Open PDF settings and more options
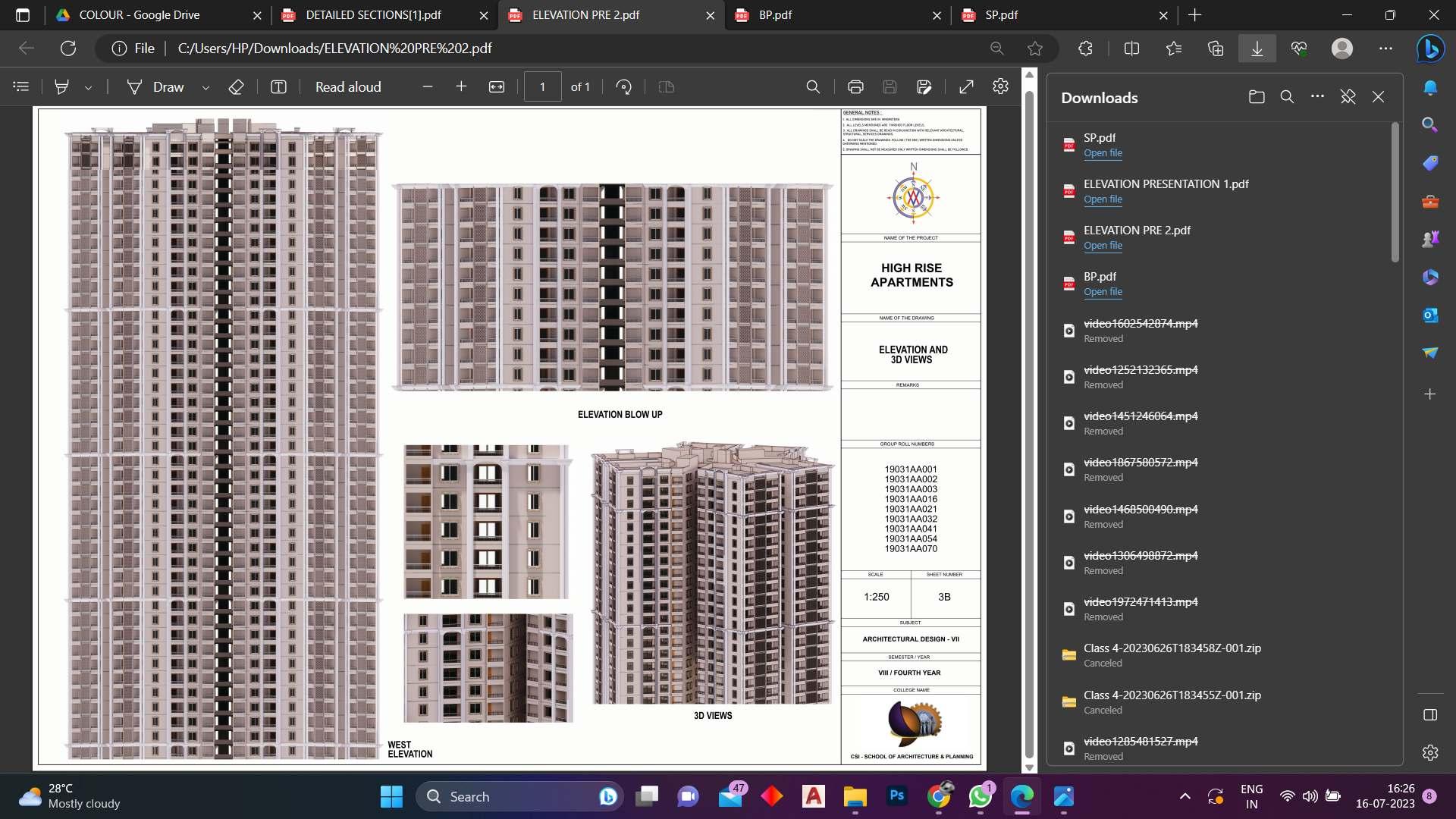Viewport: 1456px width, 819px height. [1000, 86]
